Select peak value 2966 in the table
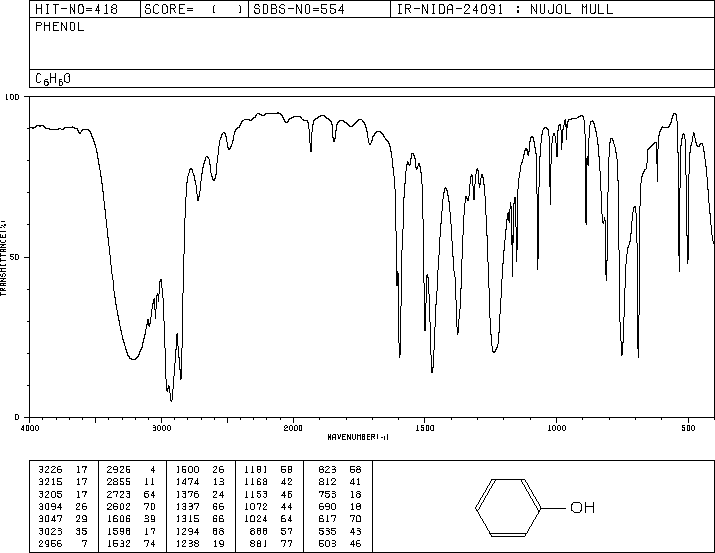The width and height of the screenshot is (715, 553). click(50, 543)
